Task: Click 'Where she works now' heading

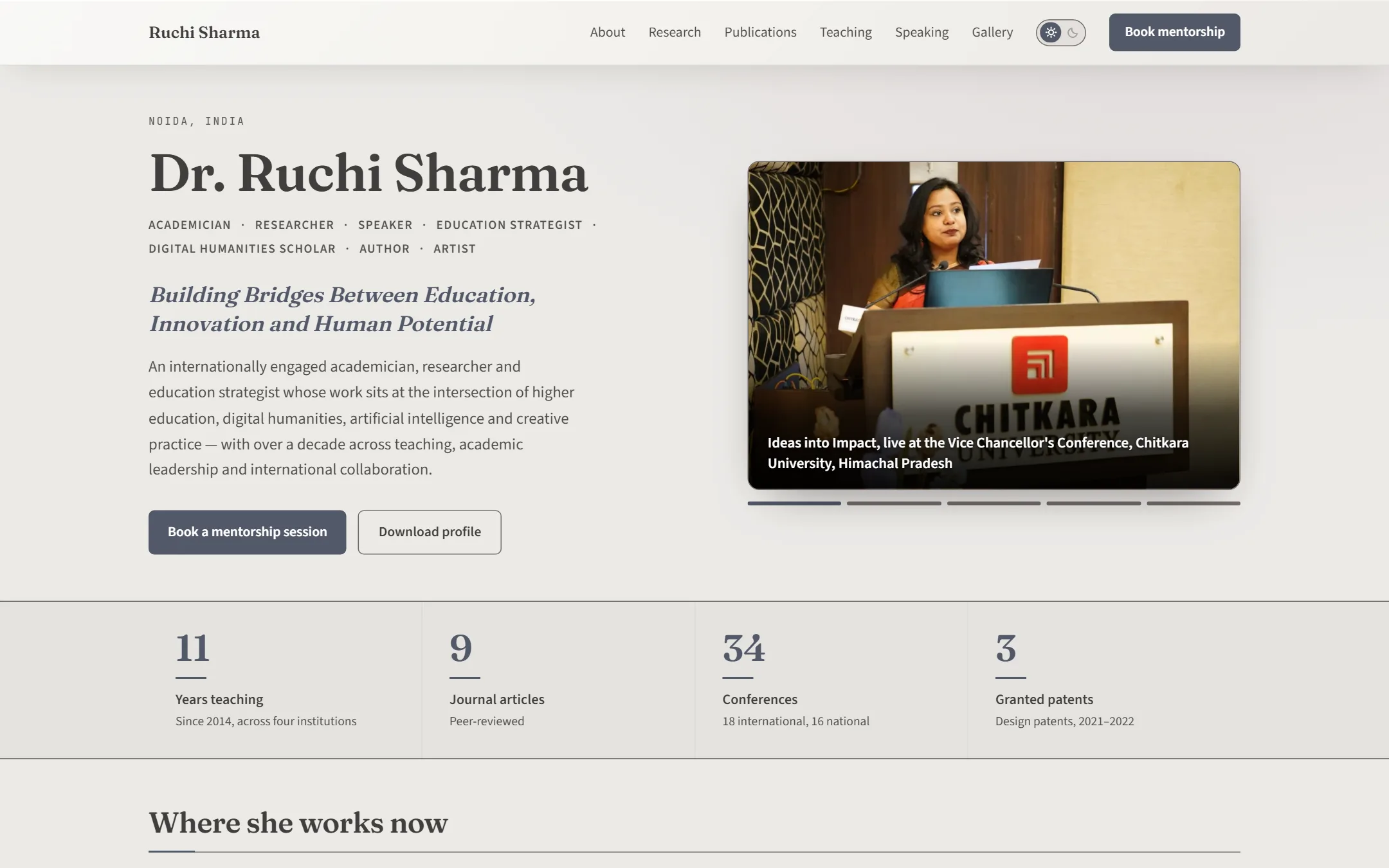Action: click(298, 823)
